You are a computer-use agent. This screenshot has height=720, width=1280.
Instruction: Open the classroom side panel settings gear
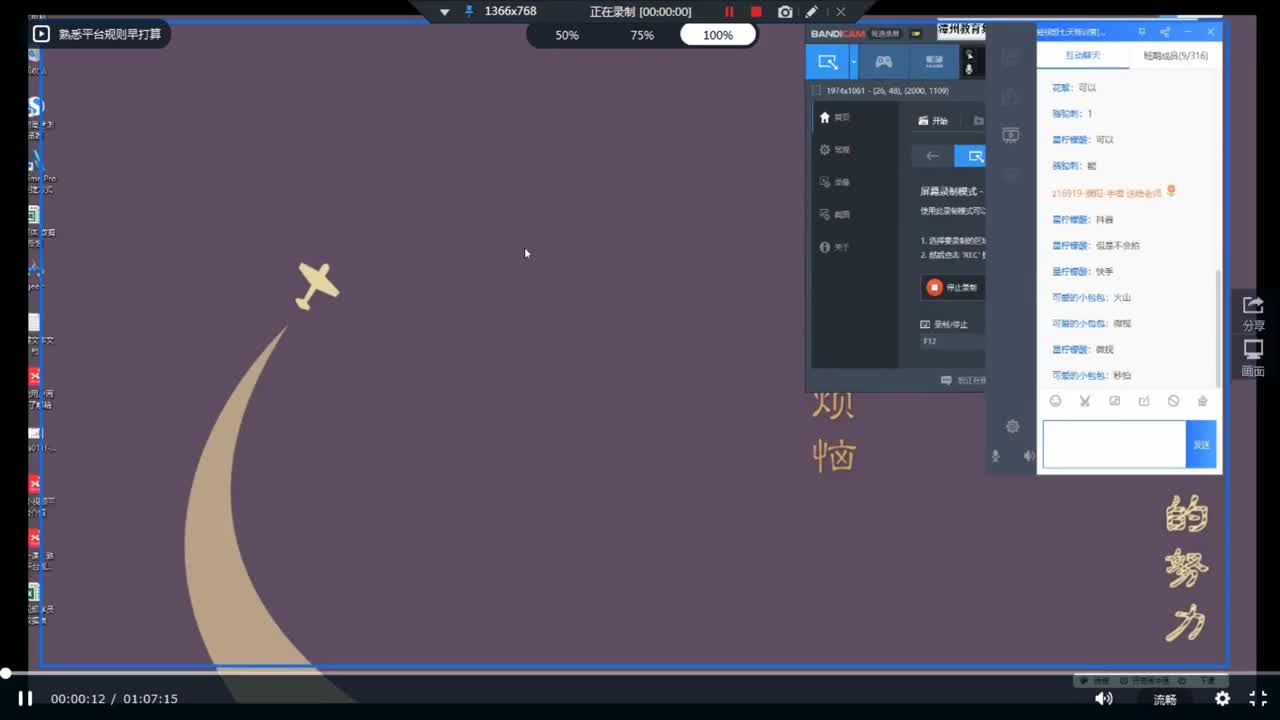tap(1012, 426)
